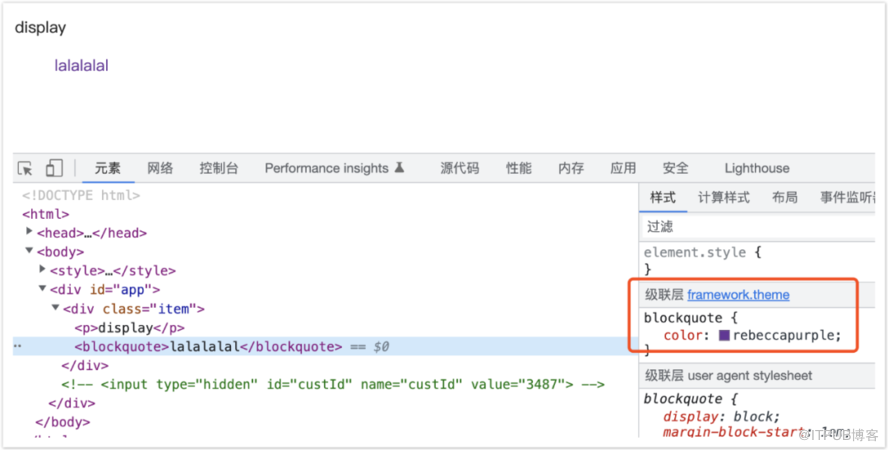Open the 元素 tab
Image resolution: width=888 pixels, height=450 pixels.
point(108,168)
